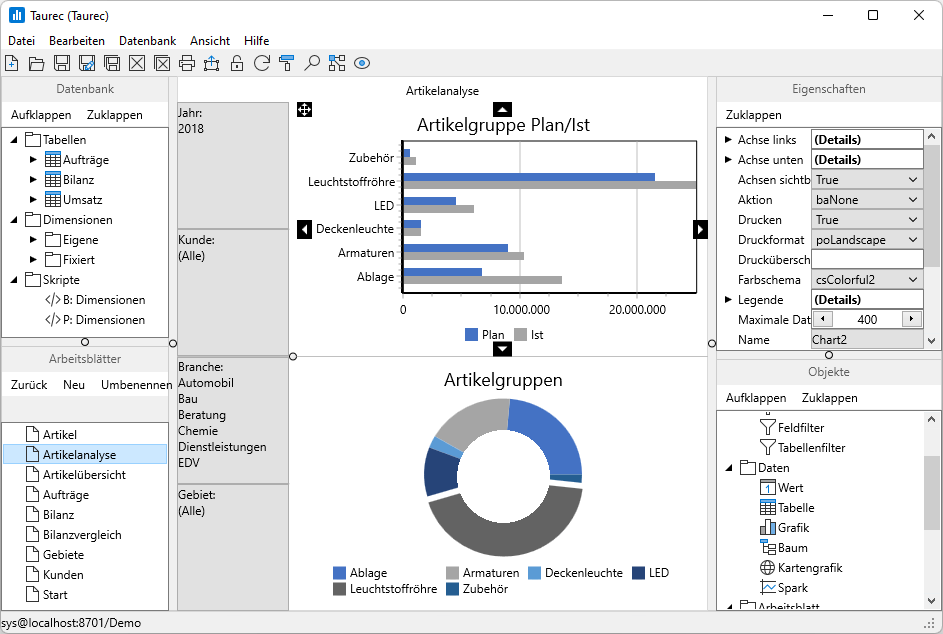
Task: Open the Datenbank menu
Action: click(x=147, y=41)
